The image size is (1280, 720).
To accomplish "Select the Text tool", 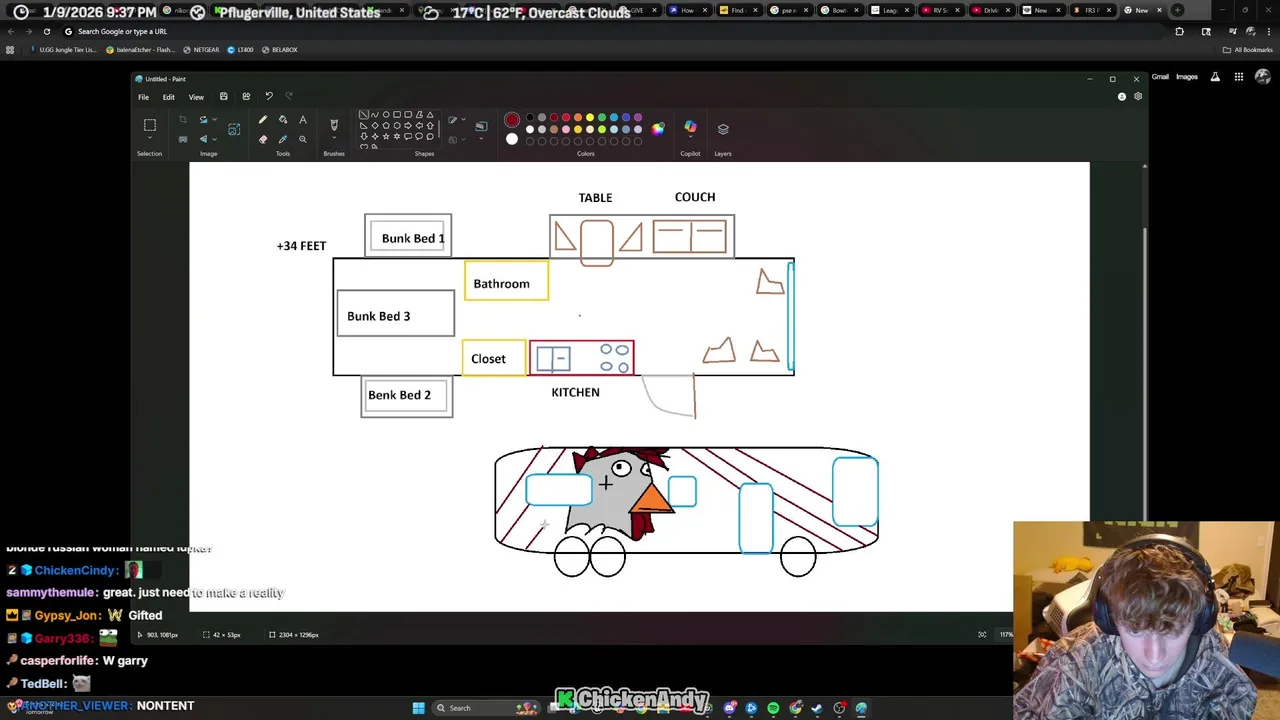I will click(x=302, y=119).
